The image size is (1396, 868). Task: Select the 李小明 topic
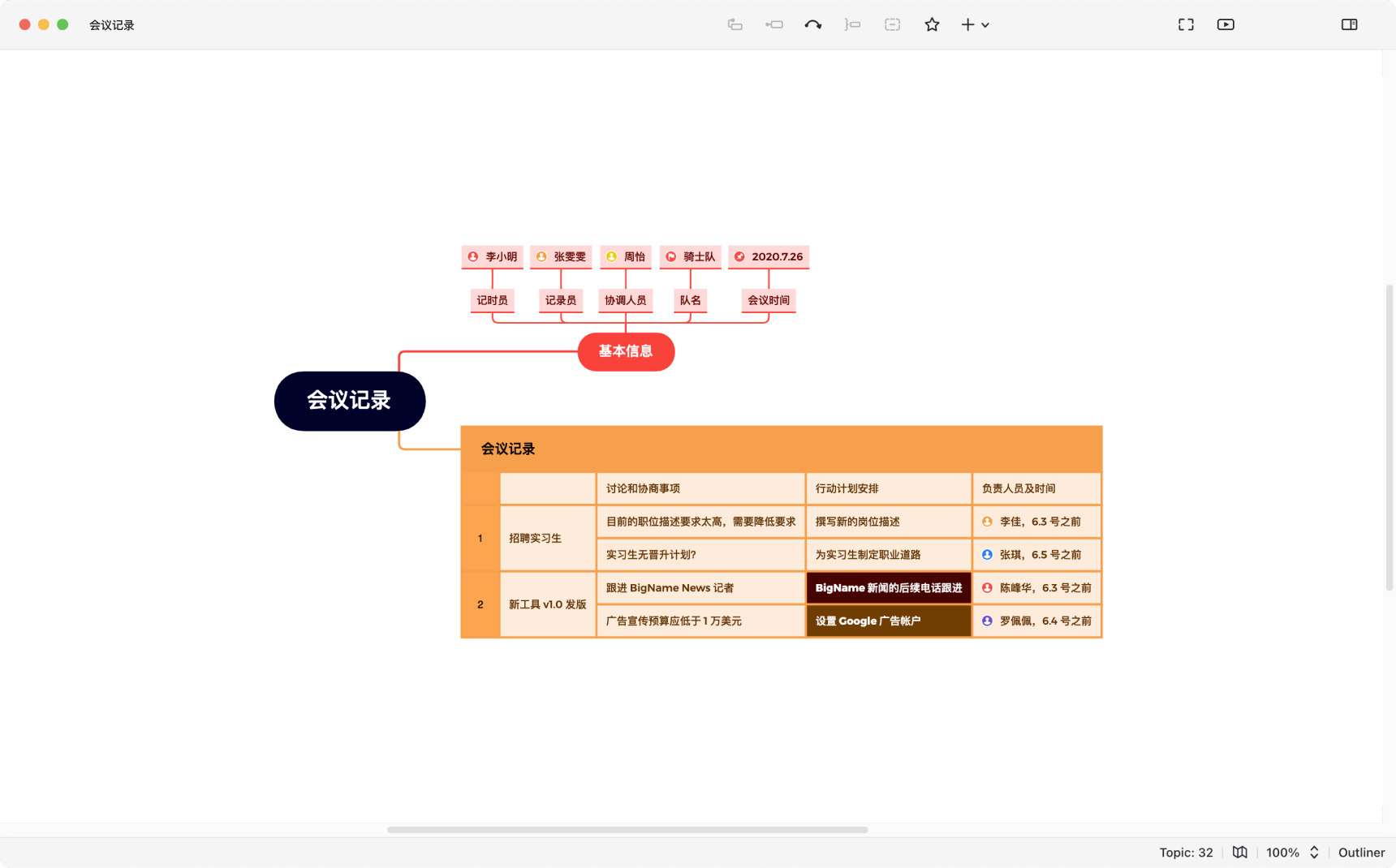(493, 256)
